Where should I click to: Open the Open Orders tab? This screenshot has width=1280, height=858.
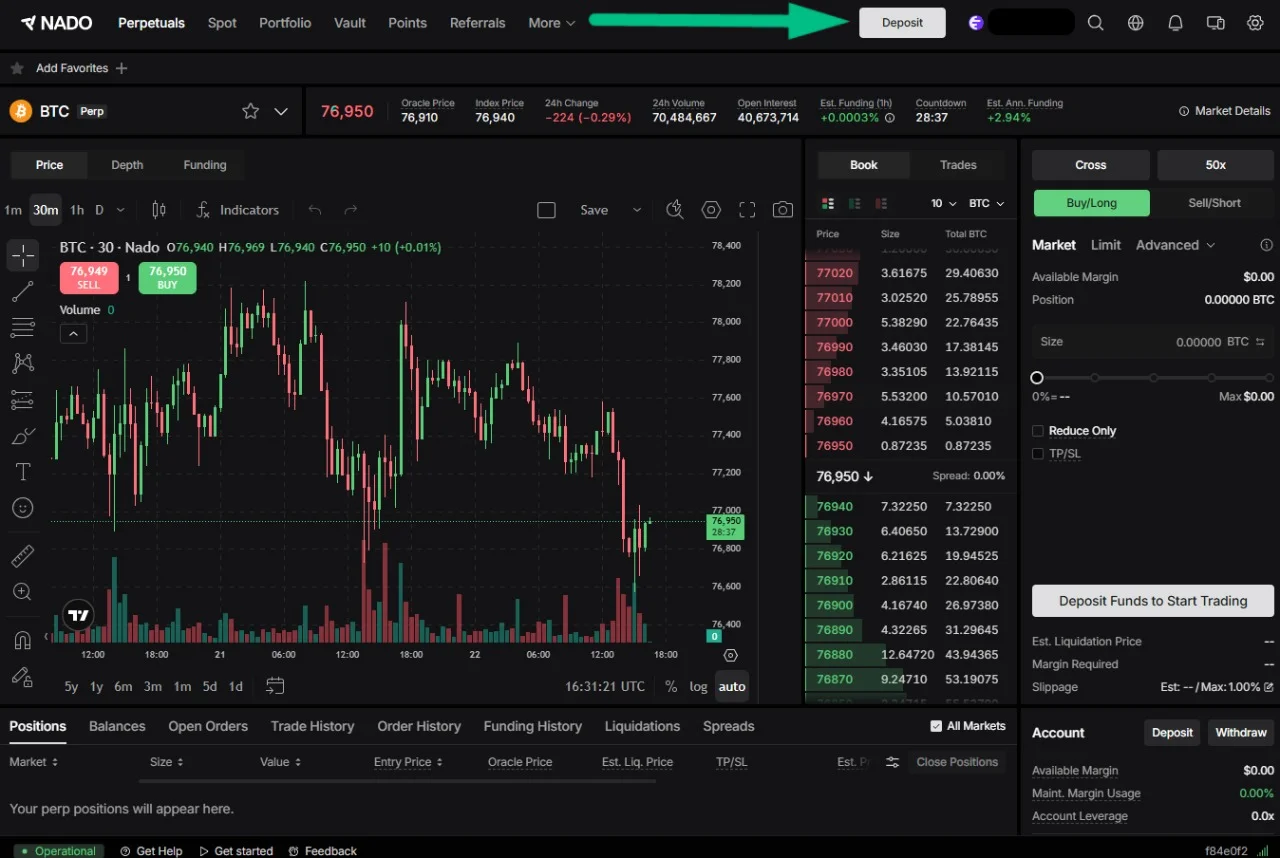point(208,726)
